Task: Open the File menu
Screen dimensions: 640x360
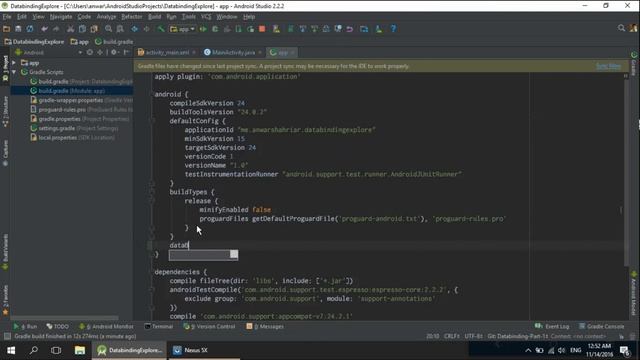Action: click(x=7, y=17)
